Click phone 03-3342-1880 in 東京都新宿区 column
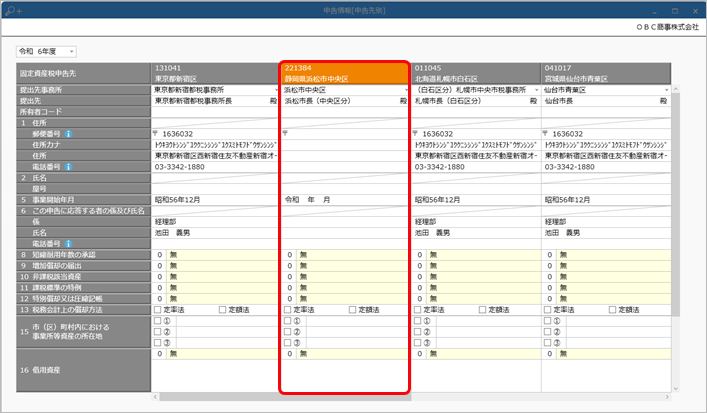 (216, 167)
